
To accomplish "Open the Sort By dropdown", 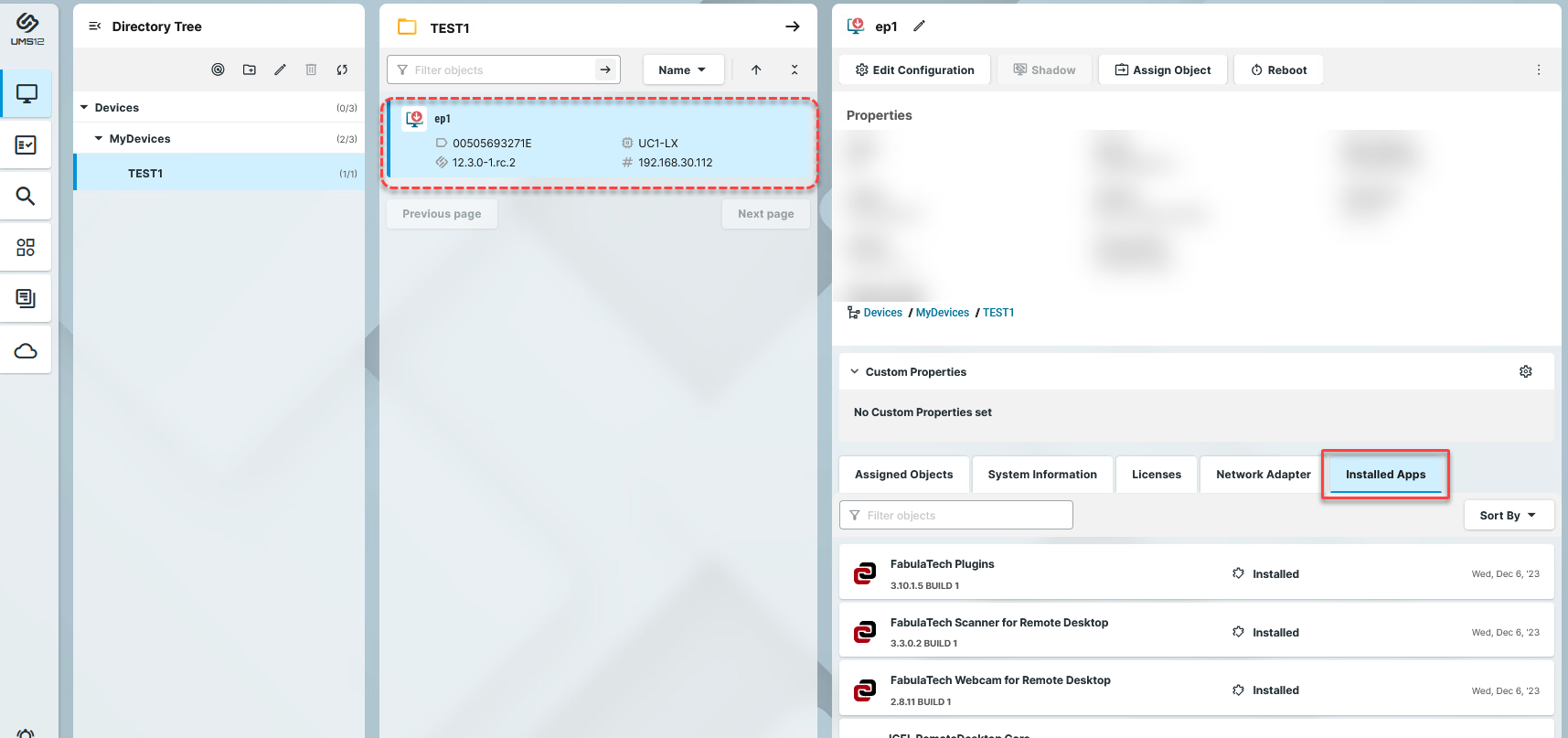I will click(x=1508, y=515).
